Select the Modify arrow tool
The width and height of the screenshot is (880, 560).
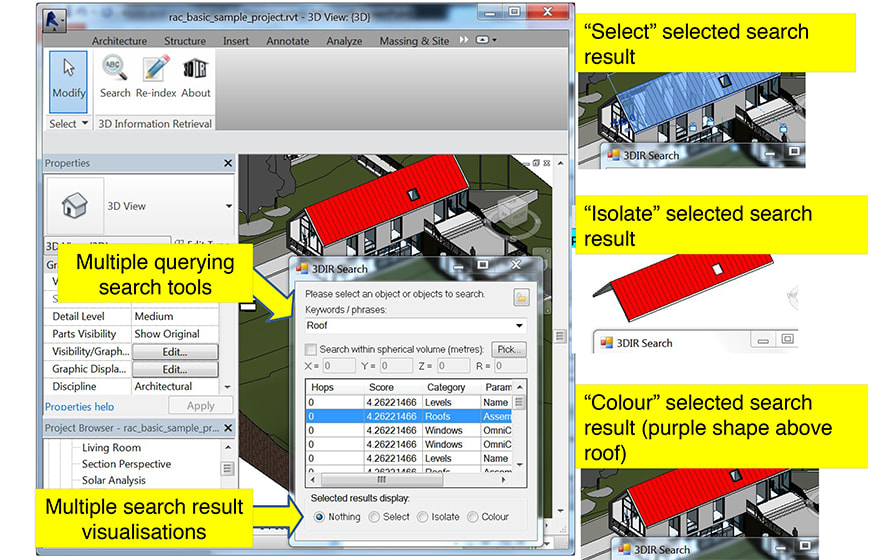pyautogui.click(x=68, y=80)
